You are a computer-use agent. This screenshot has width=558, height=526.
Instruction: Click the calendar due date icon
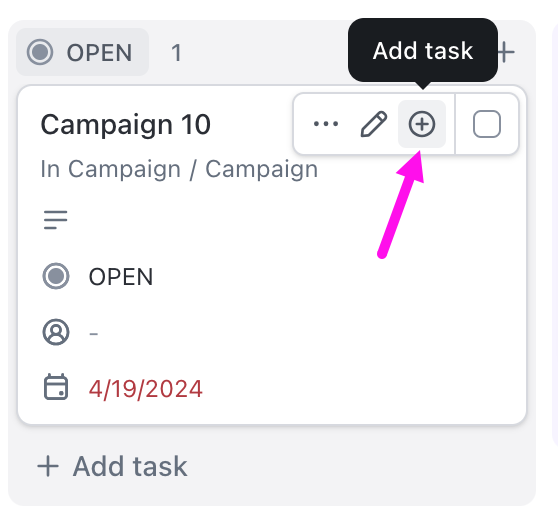pos(56,387)
